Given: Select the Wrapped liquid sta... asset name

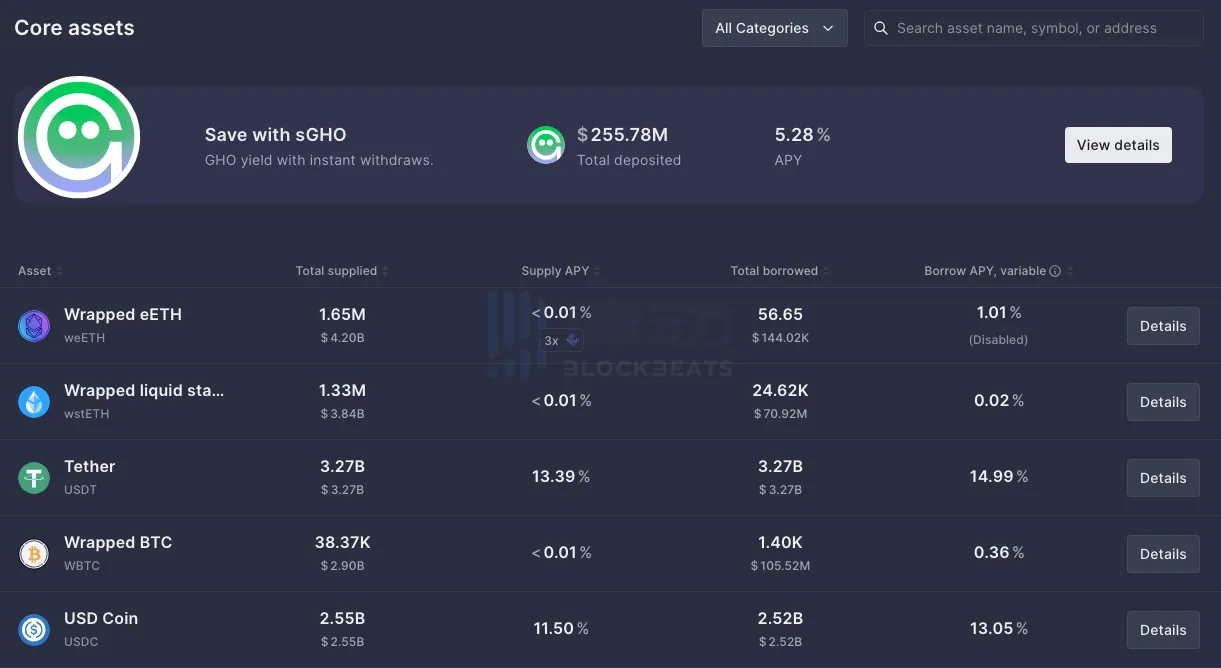Looking at the screenshot, I should pyautogui.click(x=144, y=390).
